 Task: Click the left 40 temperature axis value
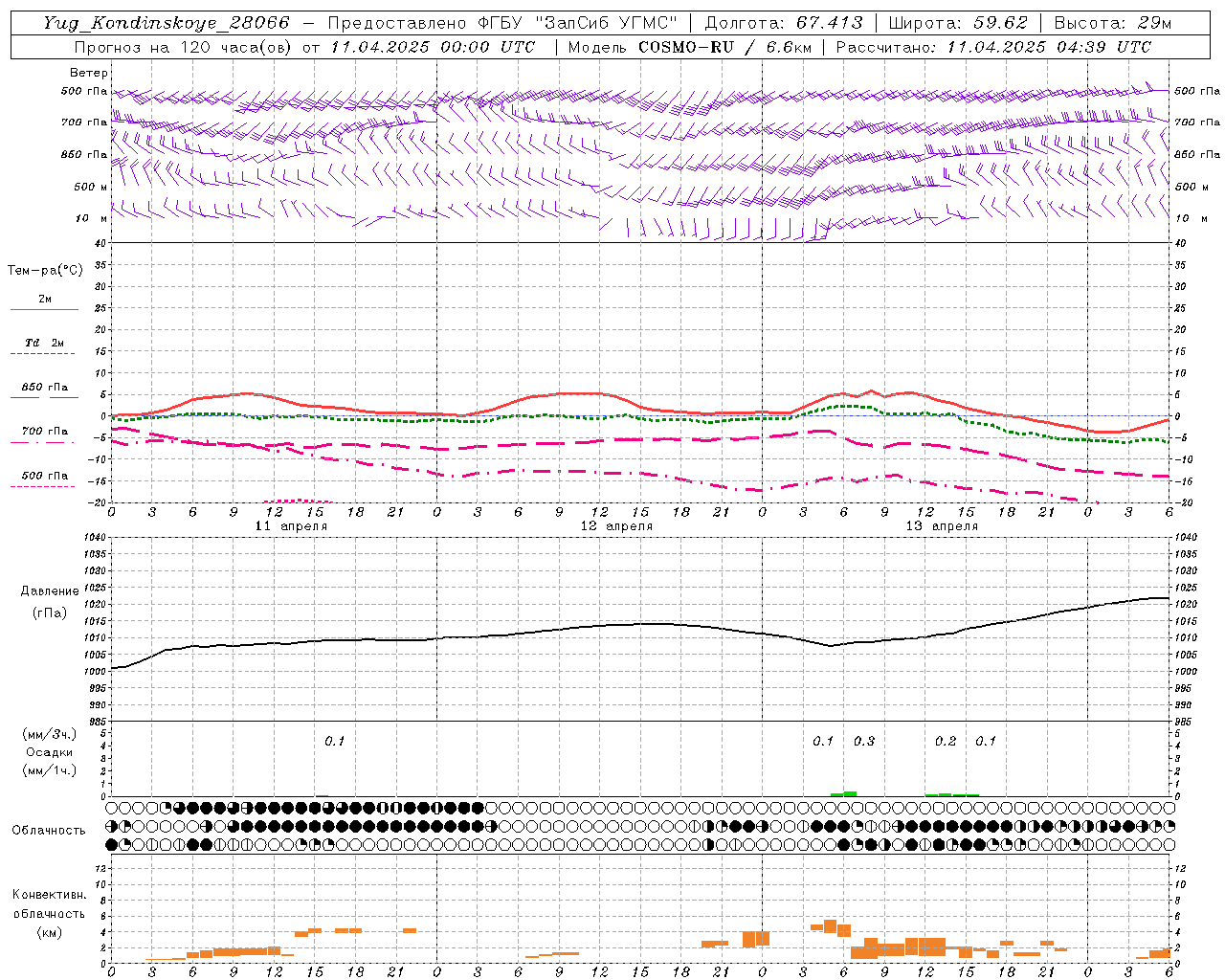point(100,243)
